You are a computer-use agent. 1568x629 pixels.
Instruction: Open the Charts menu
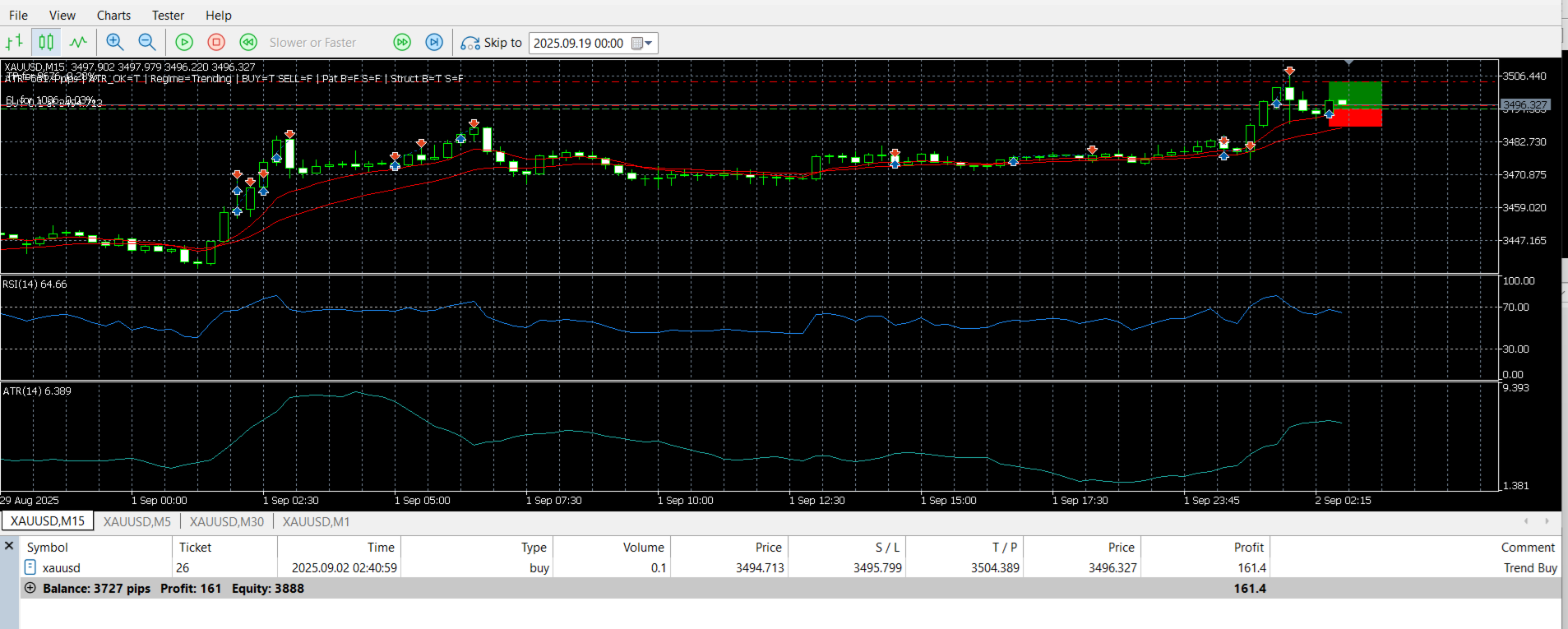click(113, 15)
